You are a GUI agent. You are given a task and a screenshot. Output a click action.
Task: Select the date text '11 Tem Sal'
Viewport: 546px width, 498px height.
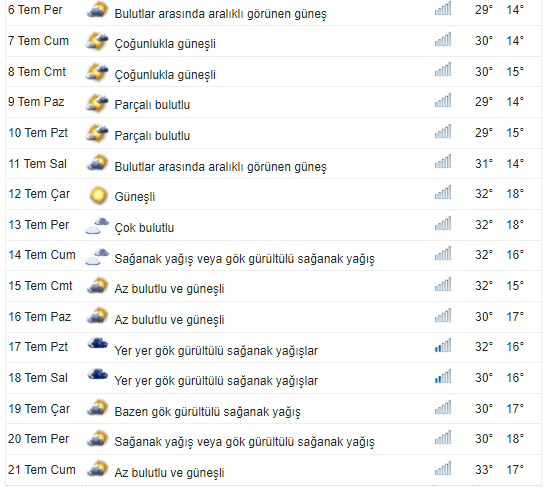pos(37,164)
